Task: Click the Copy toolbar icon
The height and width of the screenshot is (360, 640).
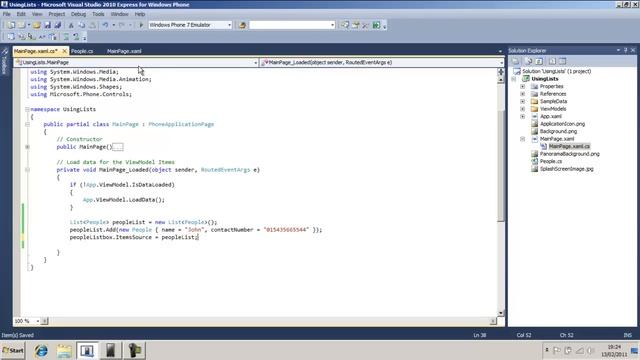Action: [x=82, y=25]
